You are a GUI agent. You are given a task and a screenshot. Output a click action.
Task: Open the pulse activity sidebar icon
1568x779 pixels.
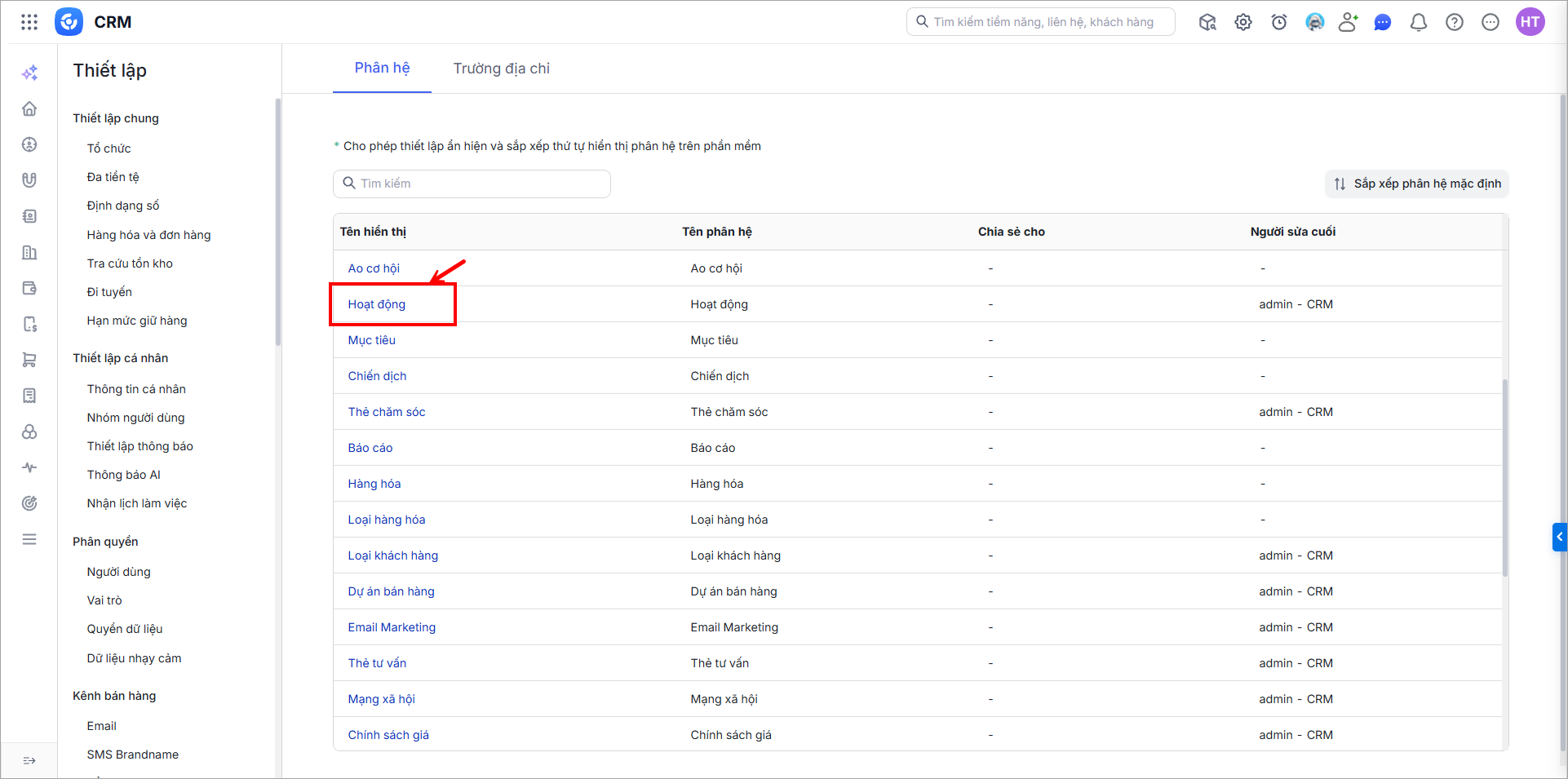(x=29, y=467)
